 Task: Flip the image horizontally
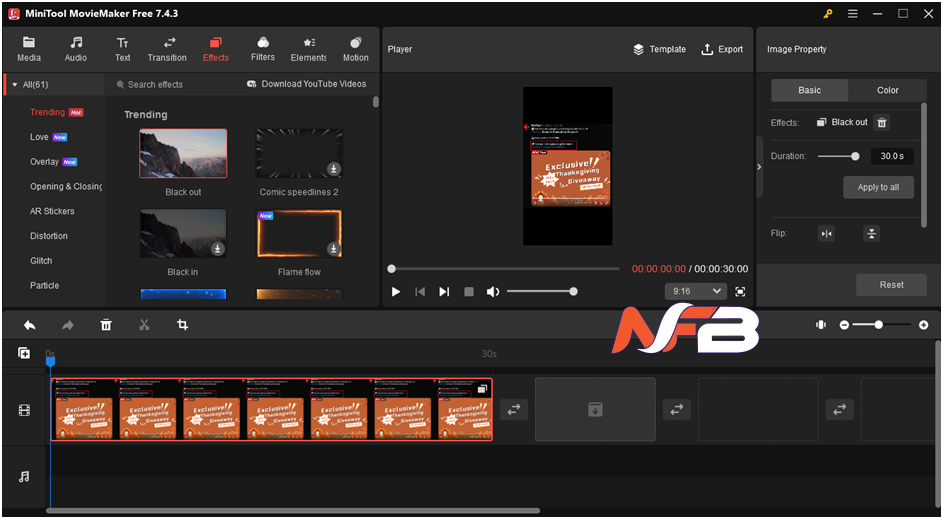(826, 233)
